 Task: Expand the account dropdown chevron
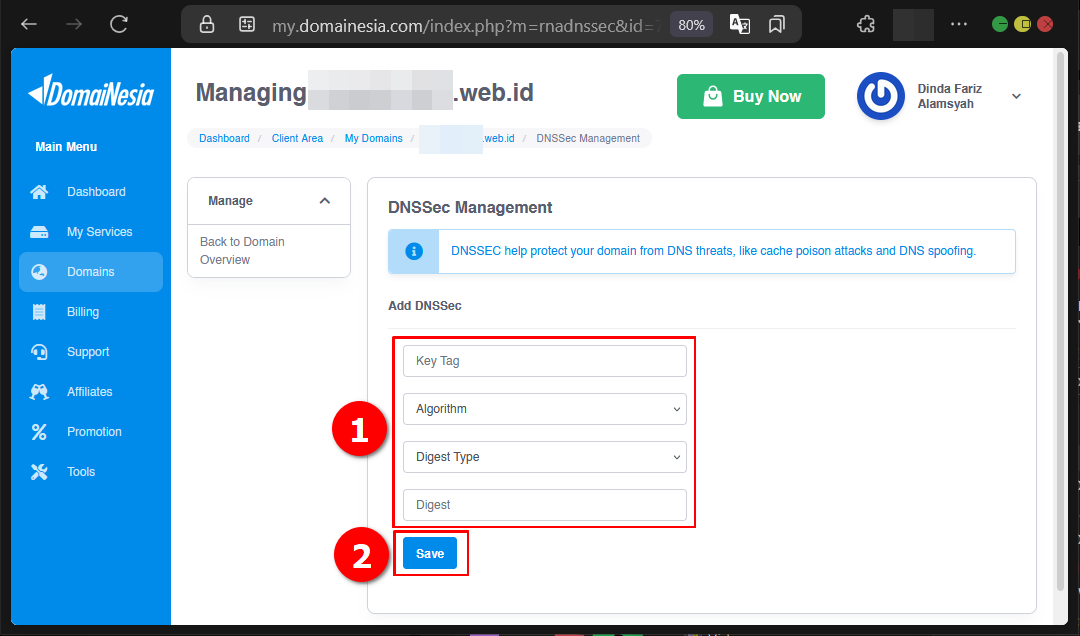click(x=1016, y=96)
